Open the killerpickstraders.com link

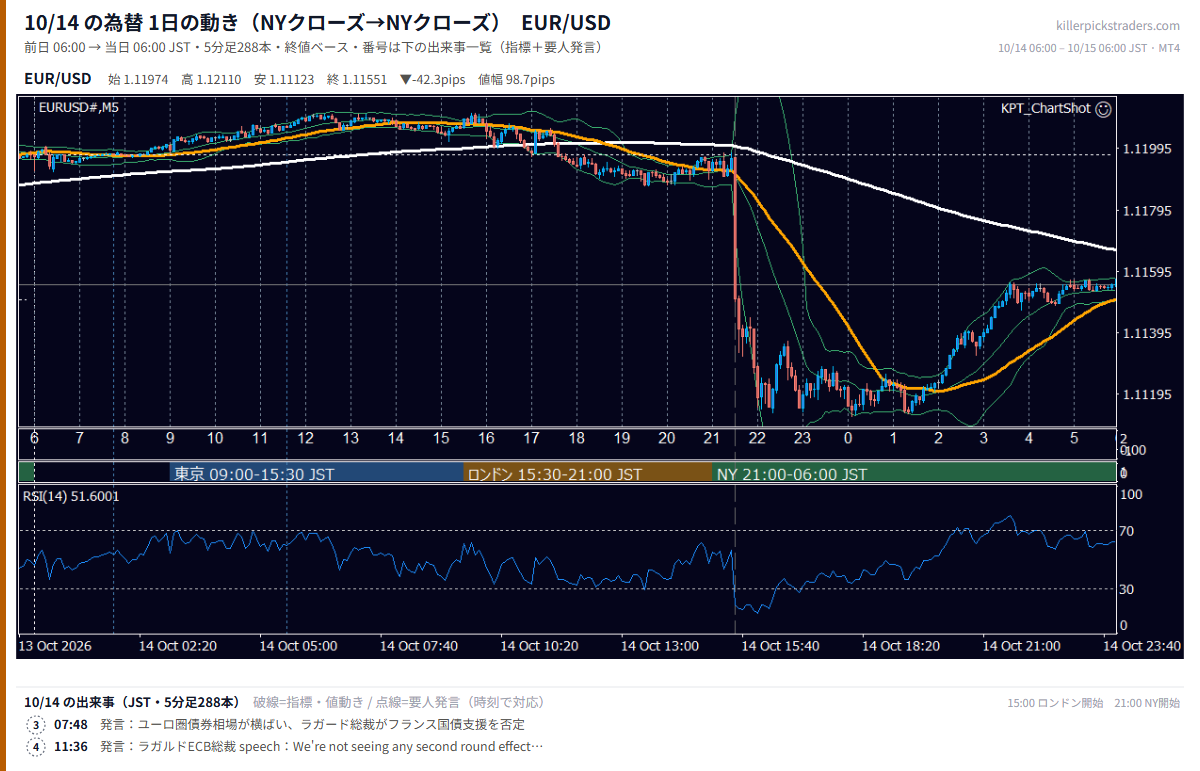tap(1118, 25)
